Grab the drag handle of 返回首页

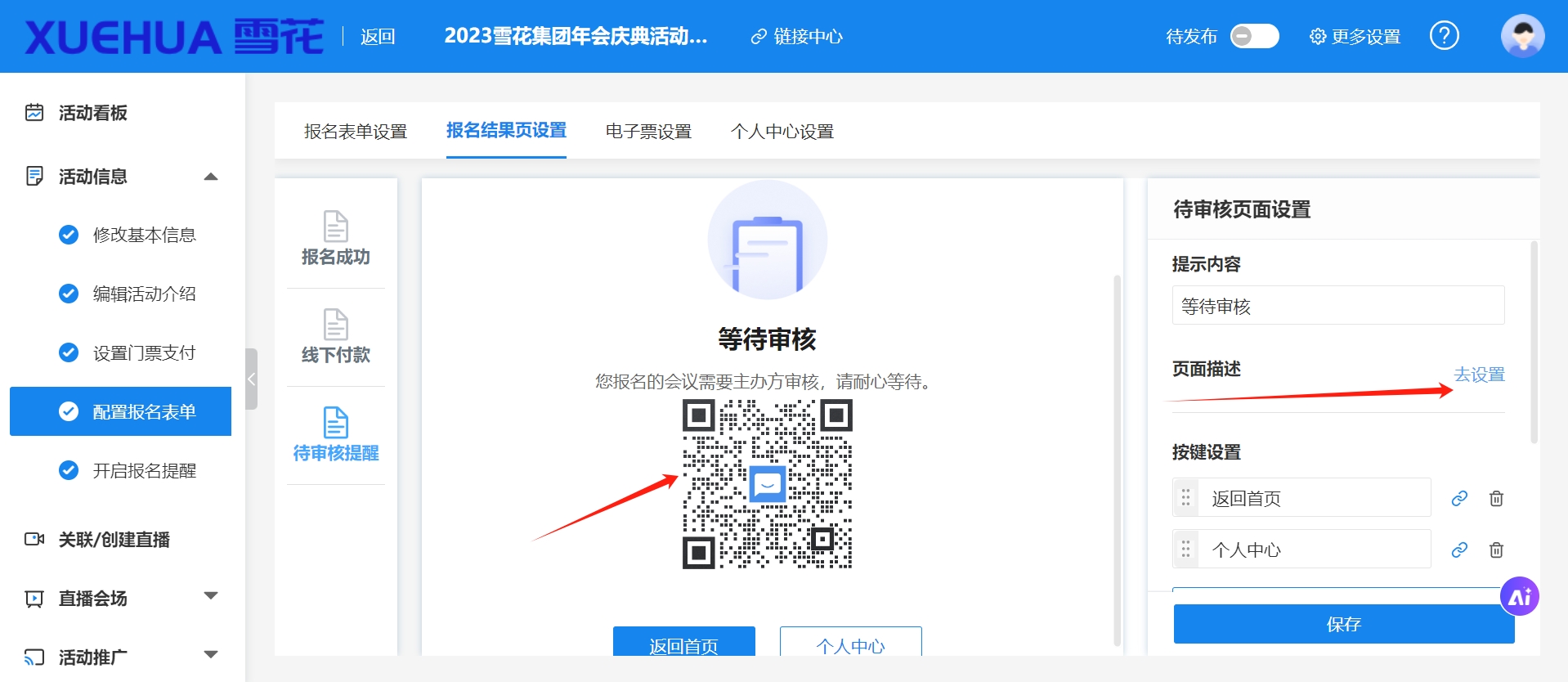[1185, 498]
